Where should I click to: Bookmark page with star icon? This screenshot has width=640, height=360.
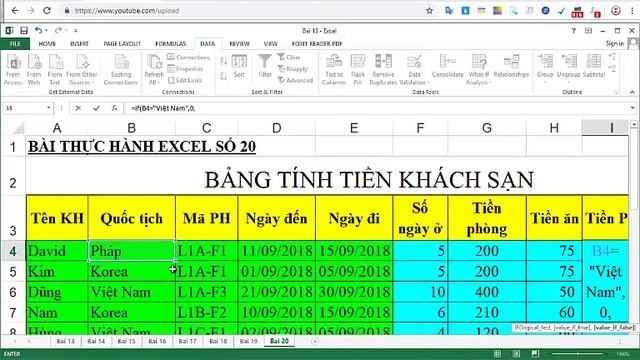tap(429, 11)
